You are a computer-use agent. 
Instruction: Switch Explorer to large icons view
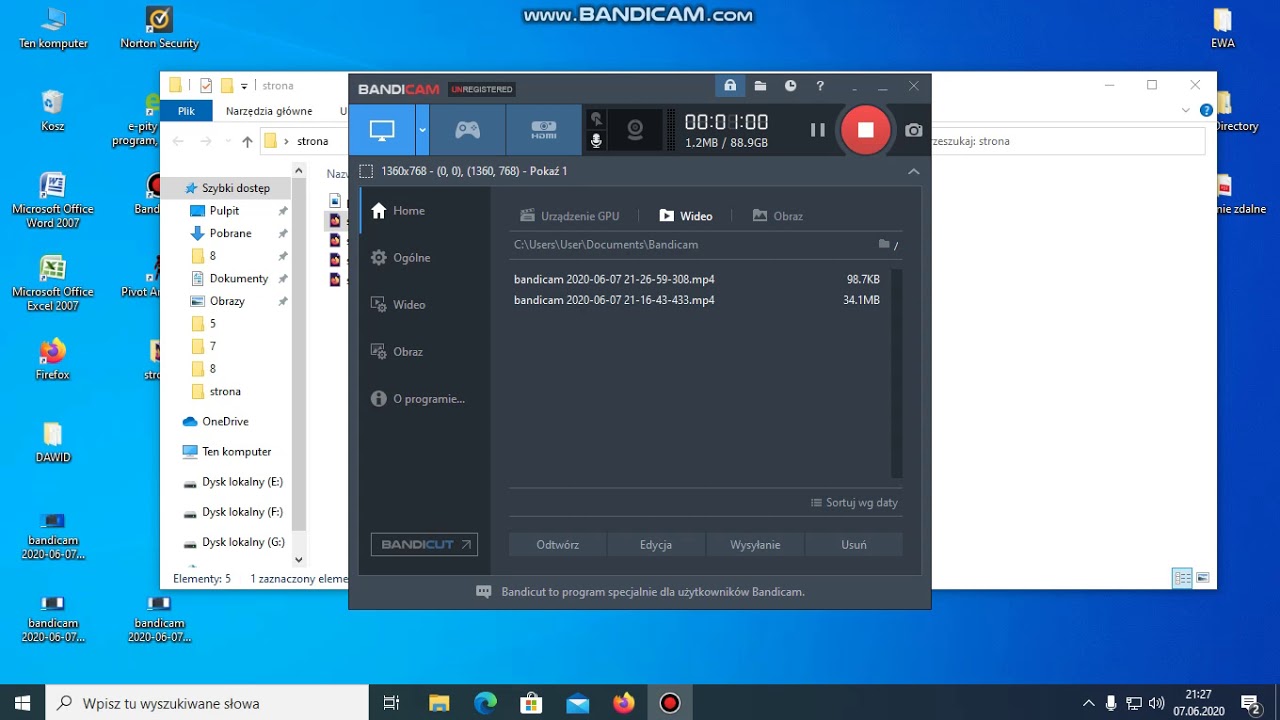[1203, 578]
